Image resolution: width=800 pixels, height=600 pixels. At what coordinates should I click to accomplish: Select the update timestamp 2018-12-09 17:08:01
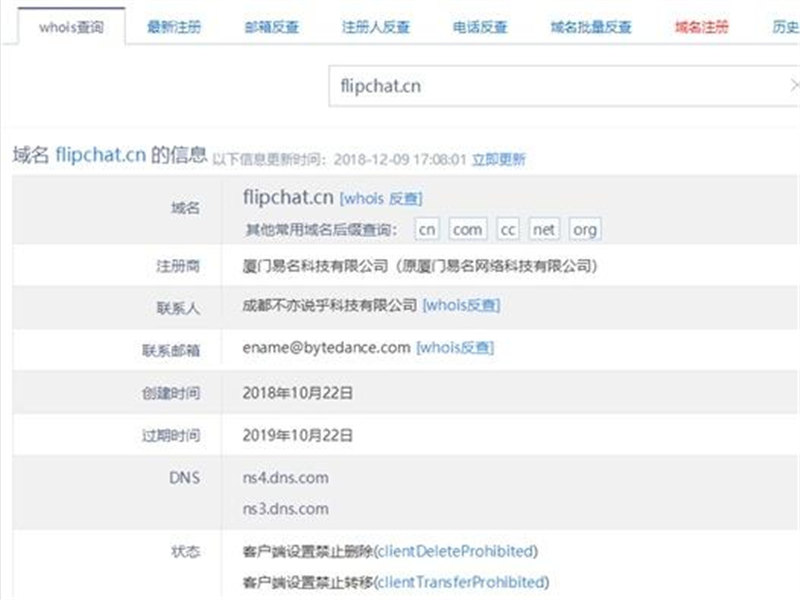tap(400, 160)
